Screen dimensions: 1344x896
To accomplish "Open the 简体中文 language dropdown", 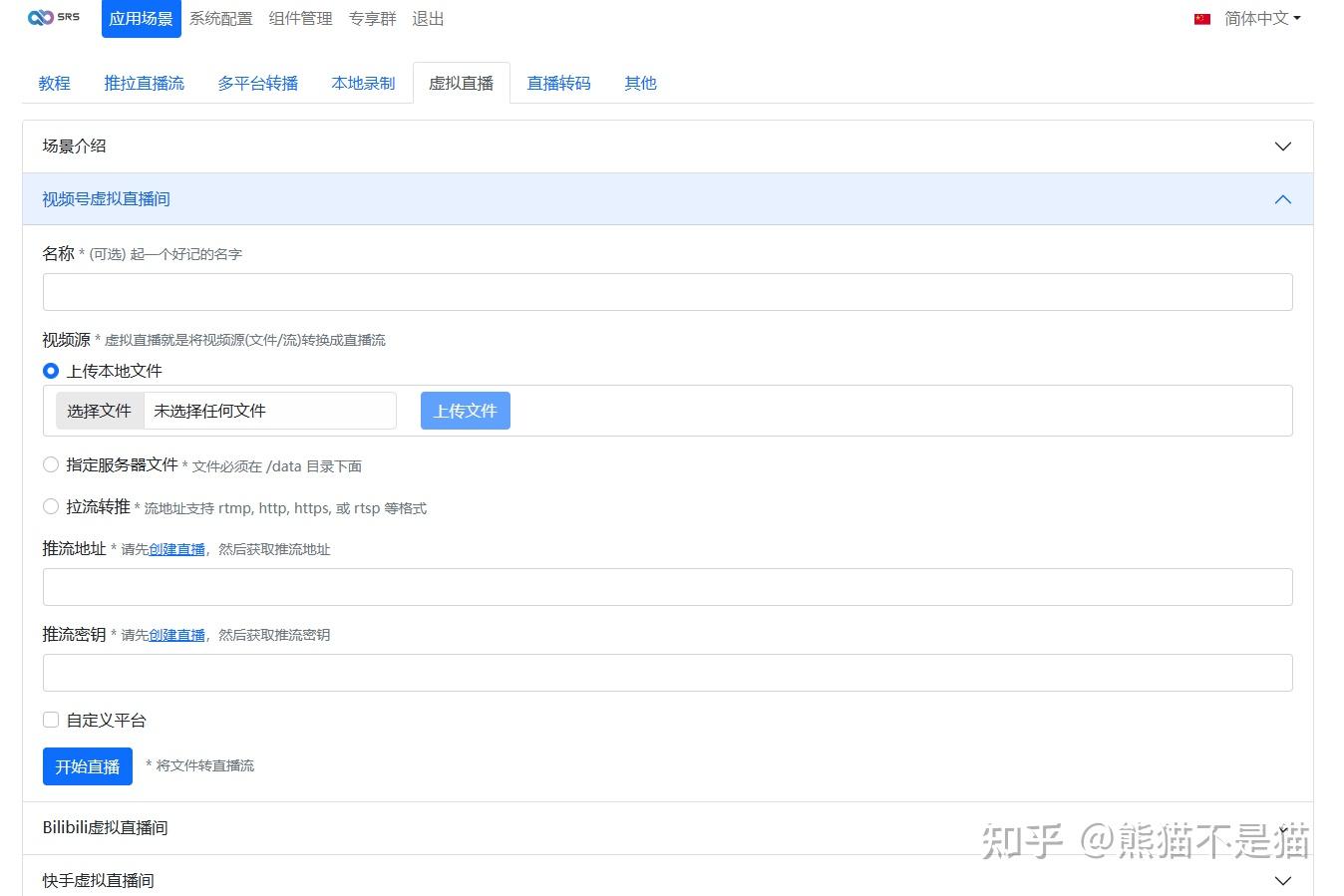I will click(1262, 18).
